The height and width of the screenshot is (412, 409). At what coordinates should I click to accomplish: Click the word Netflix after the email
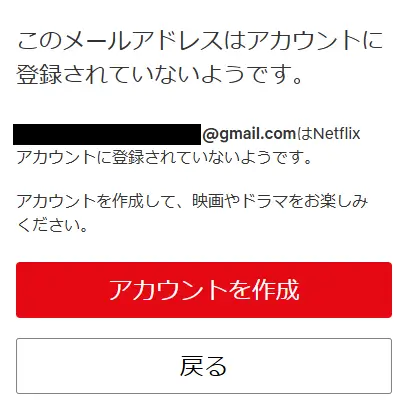click(x=337, y=134)
